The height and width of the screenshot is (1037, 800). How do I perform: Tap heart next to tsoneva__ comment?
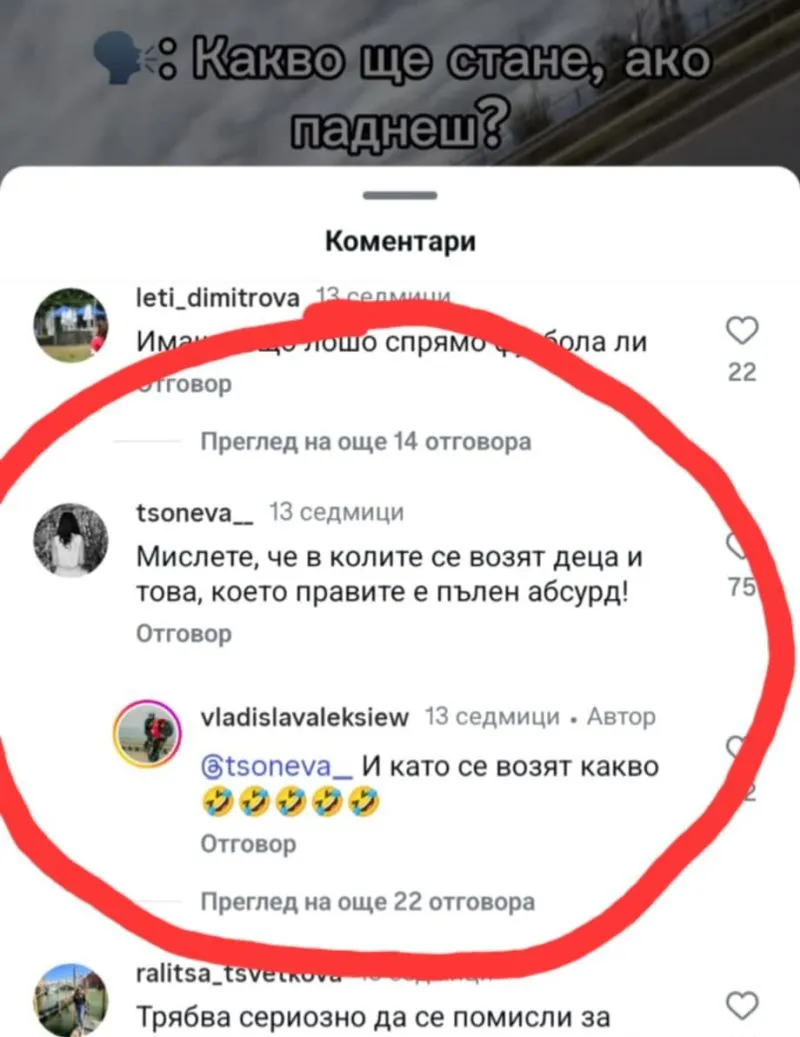pos(739,545)
